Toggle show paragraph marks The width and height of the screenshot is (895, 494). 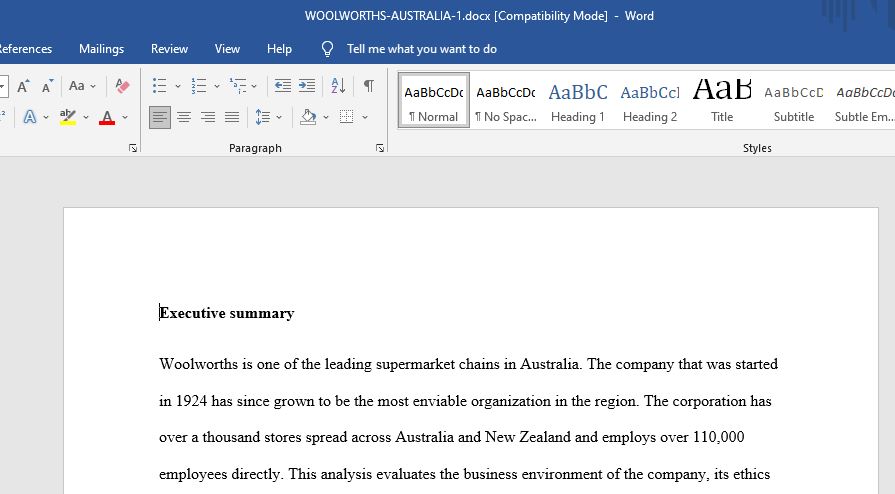pos(369,86)
